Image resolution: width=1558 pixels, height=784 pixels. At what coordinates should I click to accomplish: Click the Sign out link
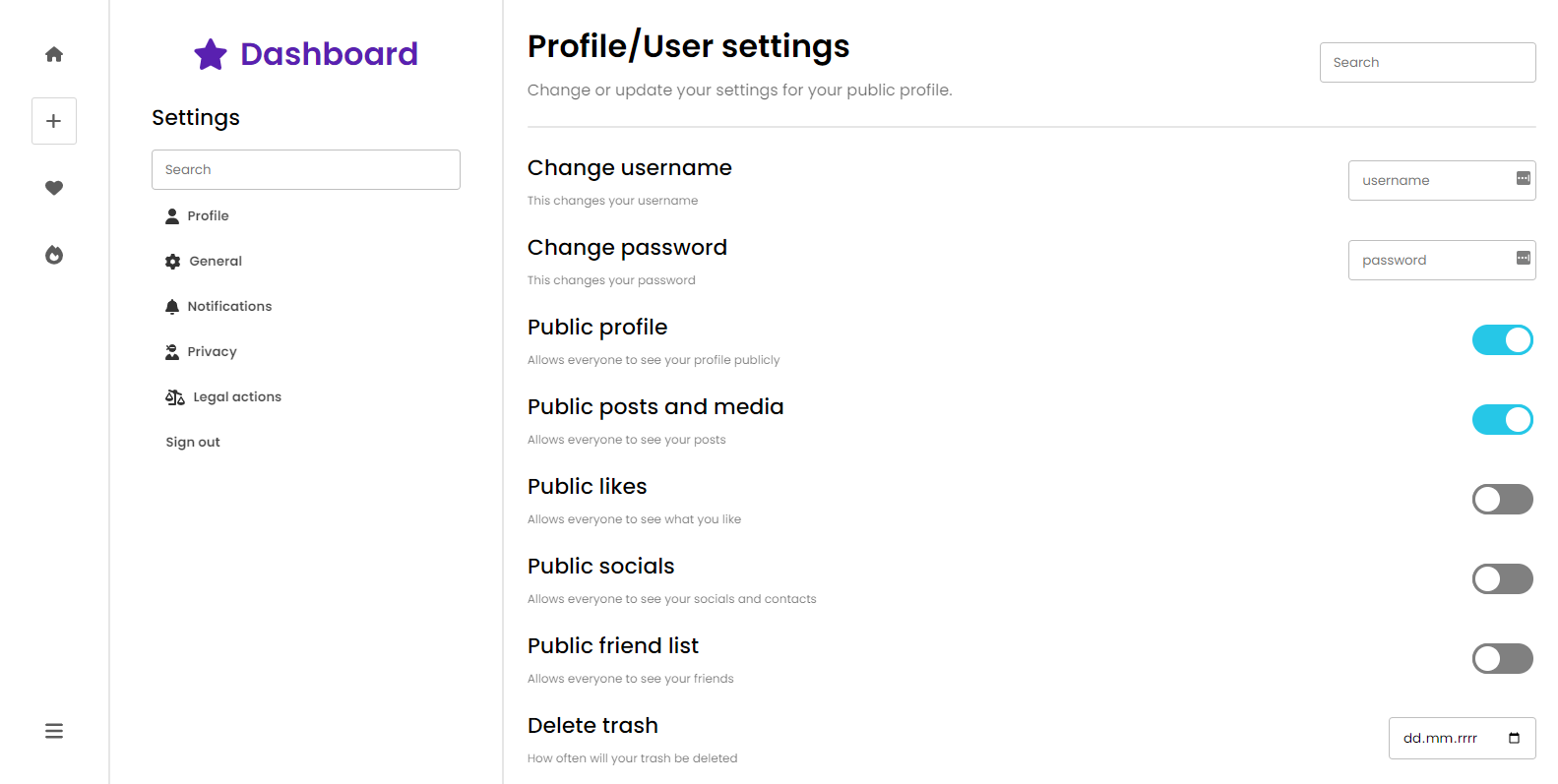193,442
